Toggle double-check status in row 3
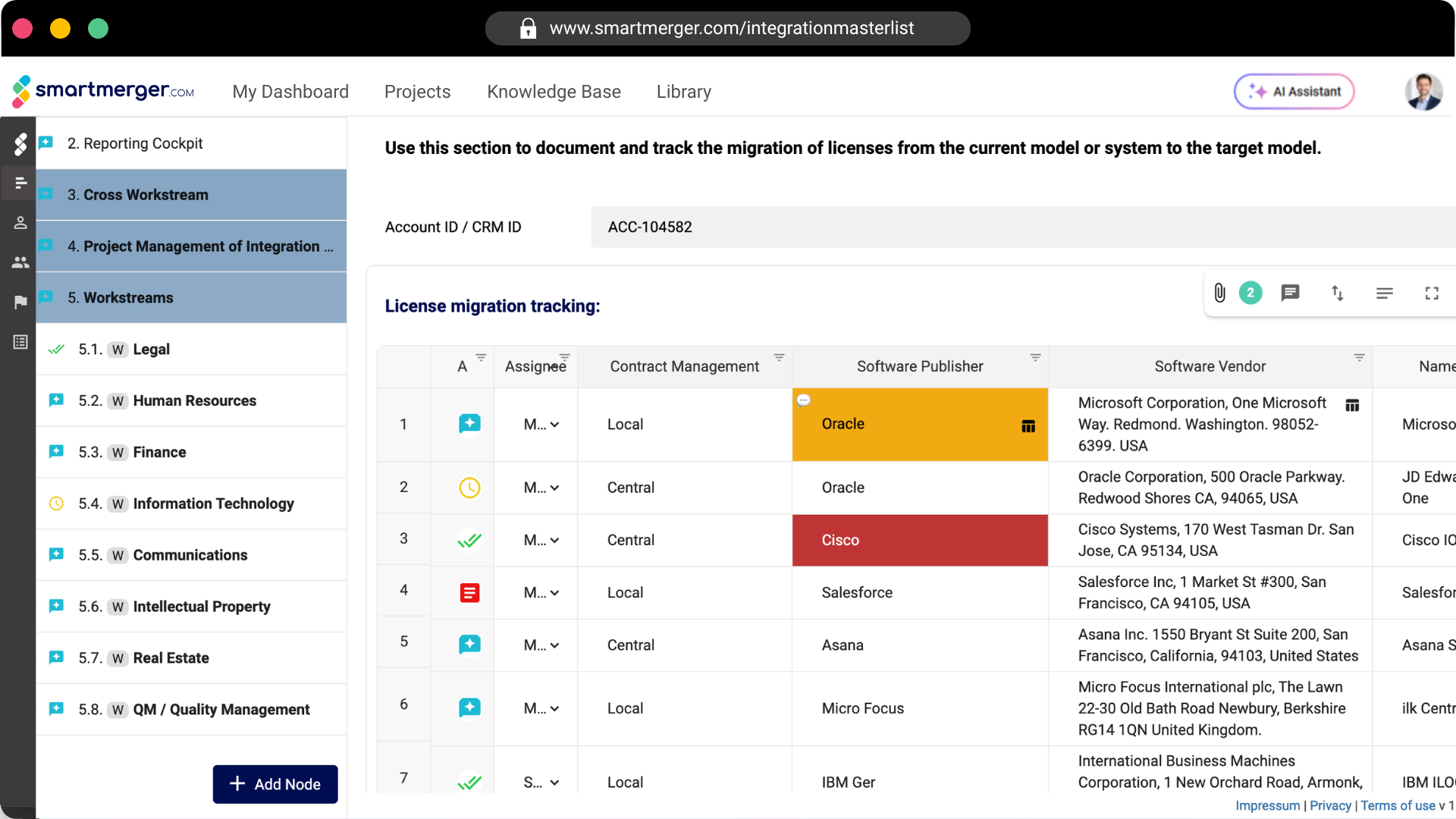Image resolution: width=1456 pixels, height=819 pixels. [469, 540]
